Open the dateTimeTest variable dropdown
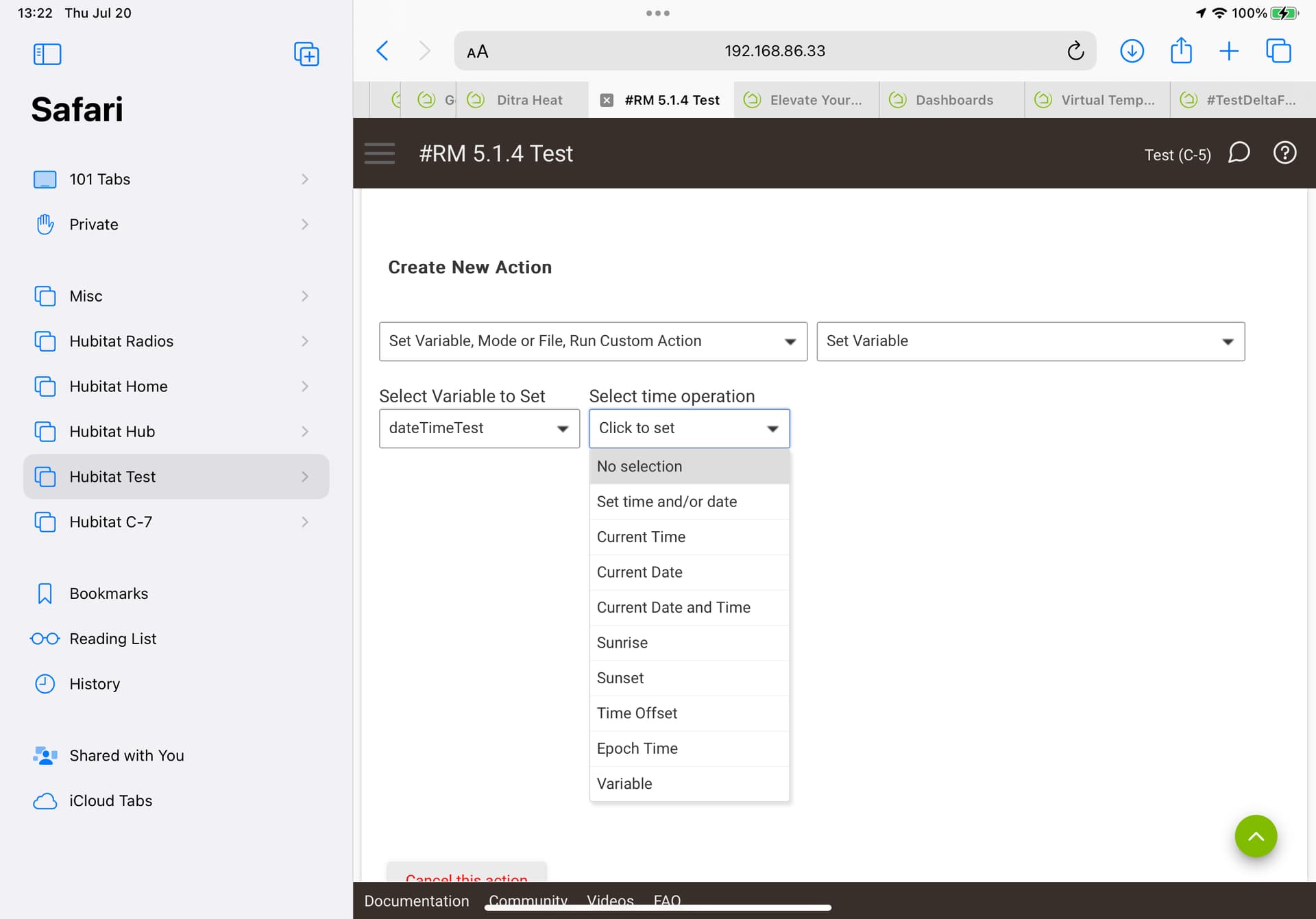Image resolution: width=1316 pixels, height=919 pixels. pos(478,428)
